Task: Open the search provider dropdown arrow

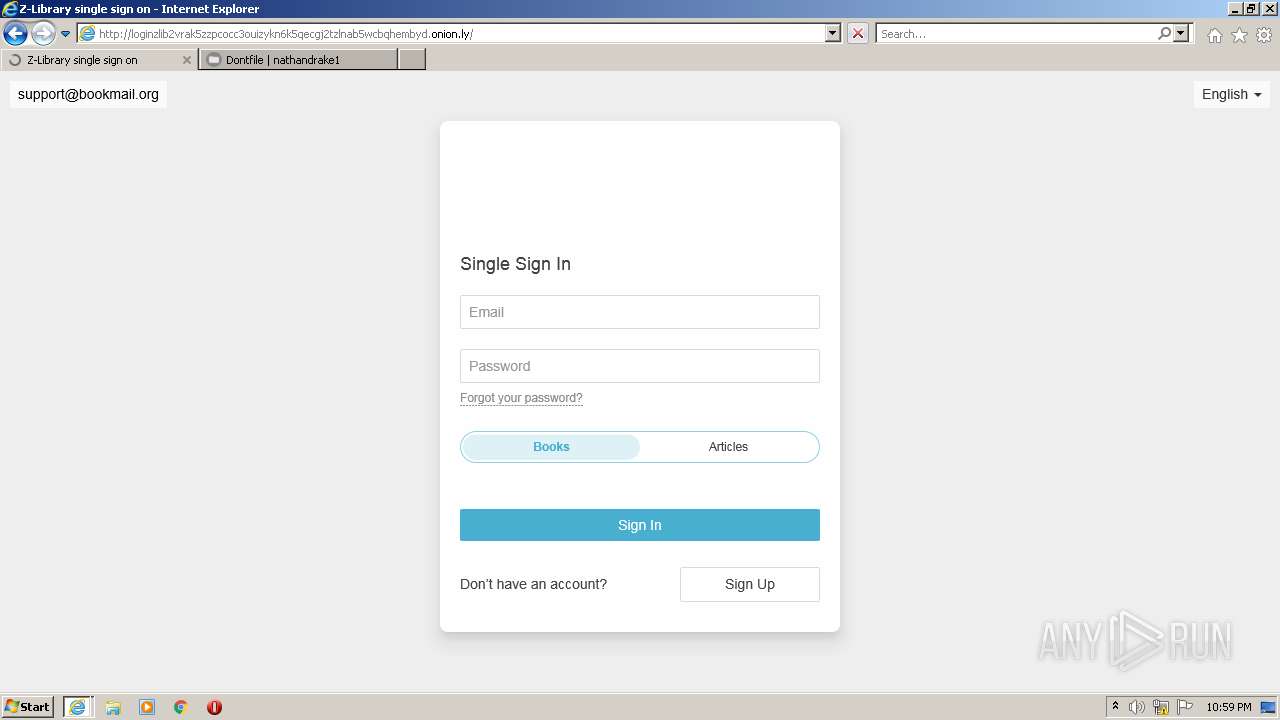Action: click(x=1181, y=33)
